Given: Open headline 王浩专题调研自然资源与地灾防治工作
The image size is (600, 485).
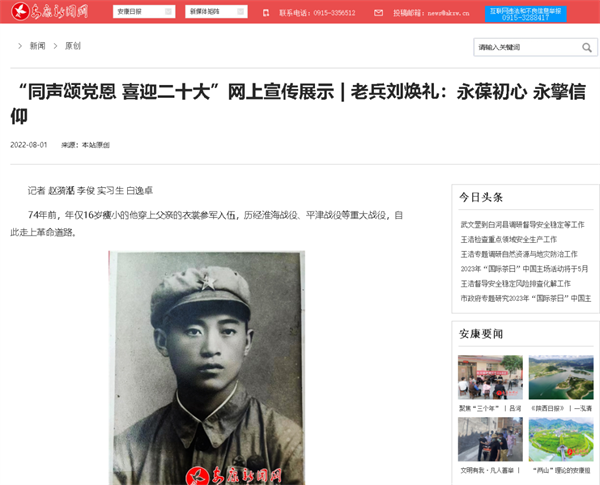Looking at the screenshot, I should 519,254.
